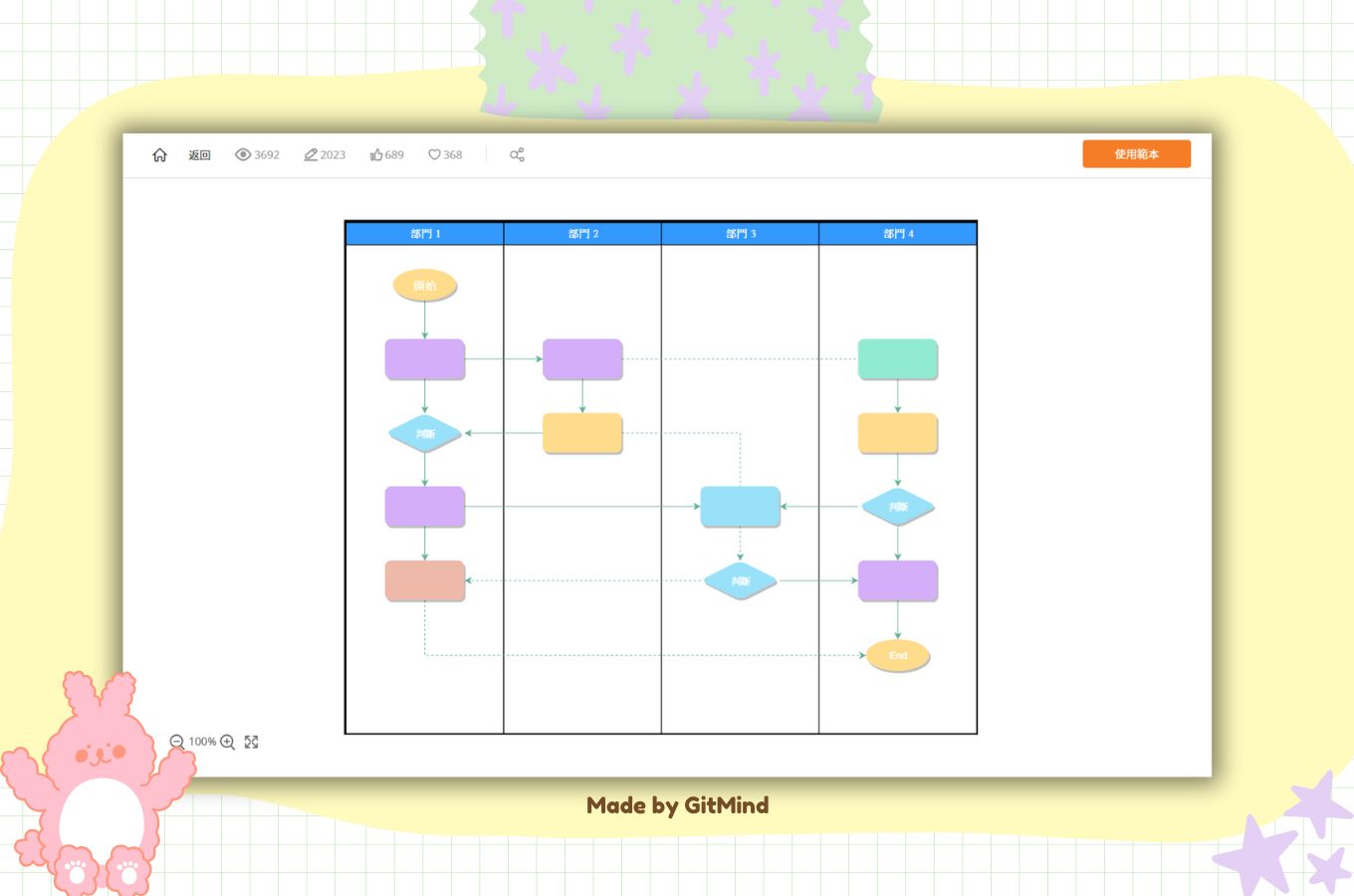This screenshot has height=896, width=1354.
Task: Select the purple rectangle below 開始 node
Action: pyautogui.click(x=425, y=359)
